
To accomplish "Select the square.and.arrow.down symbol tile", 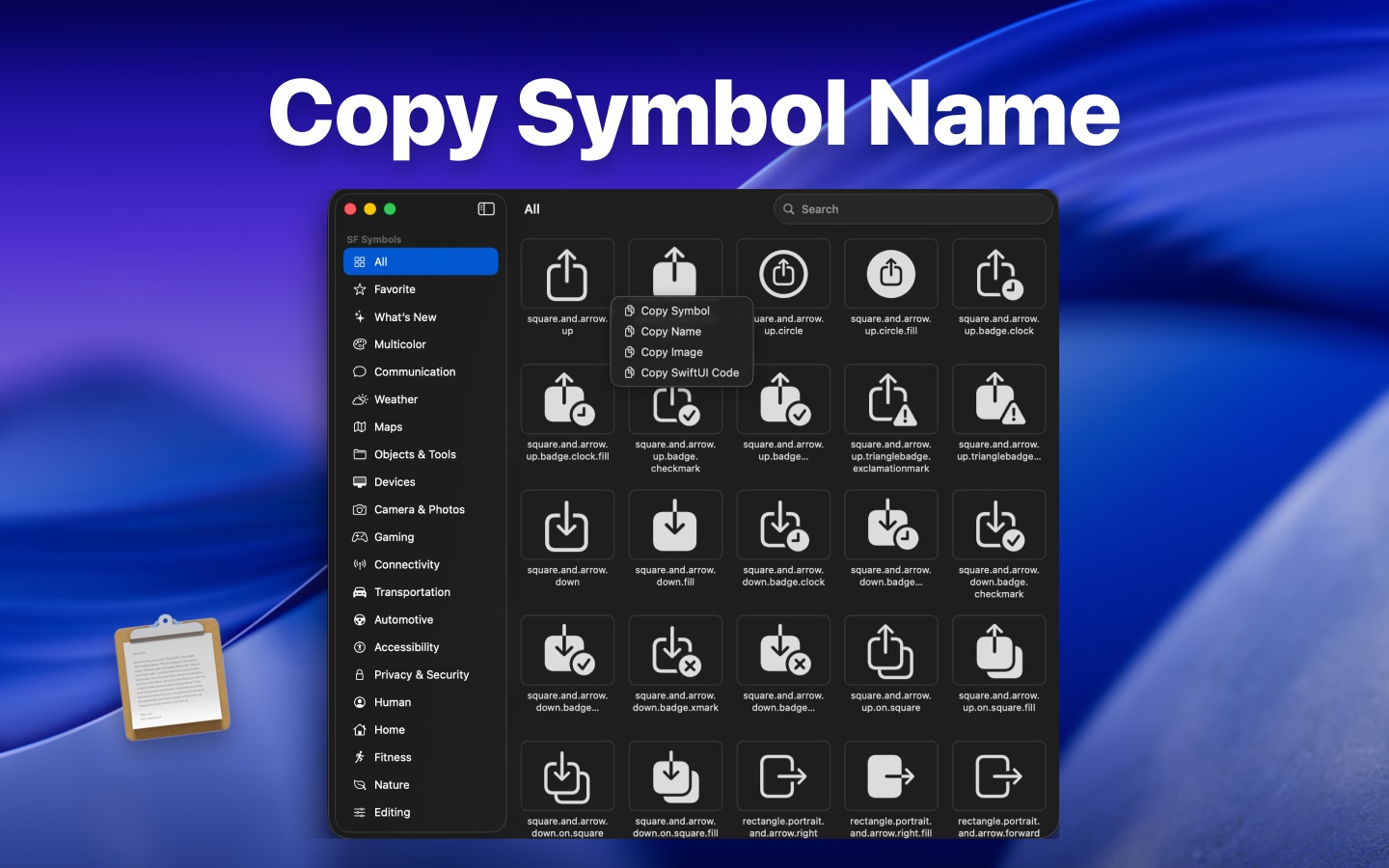I will pos(567,525).
